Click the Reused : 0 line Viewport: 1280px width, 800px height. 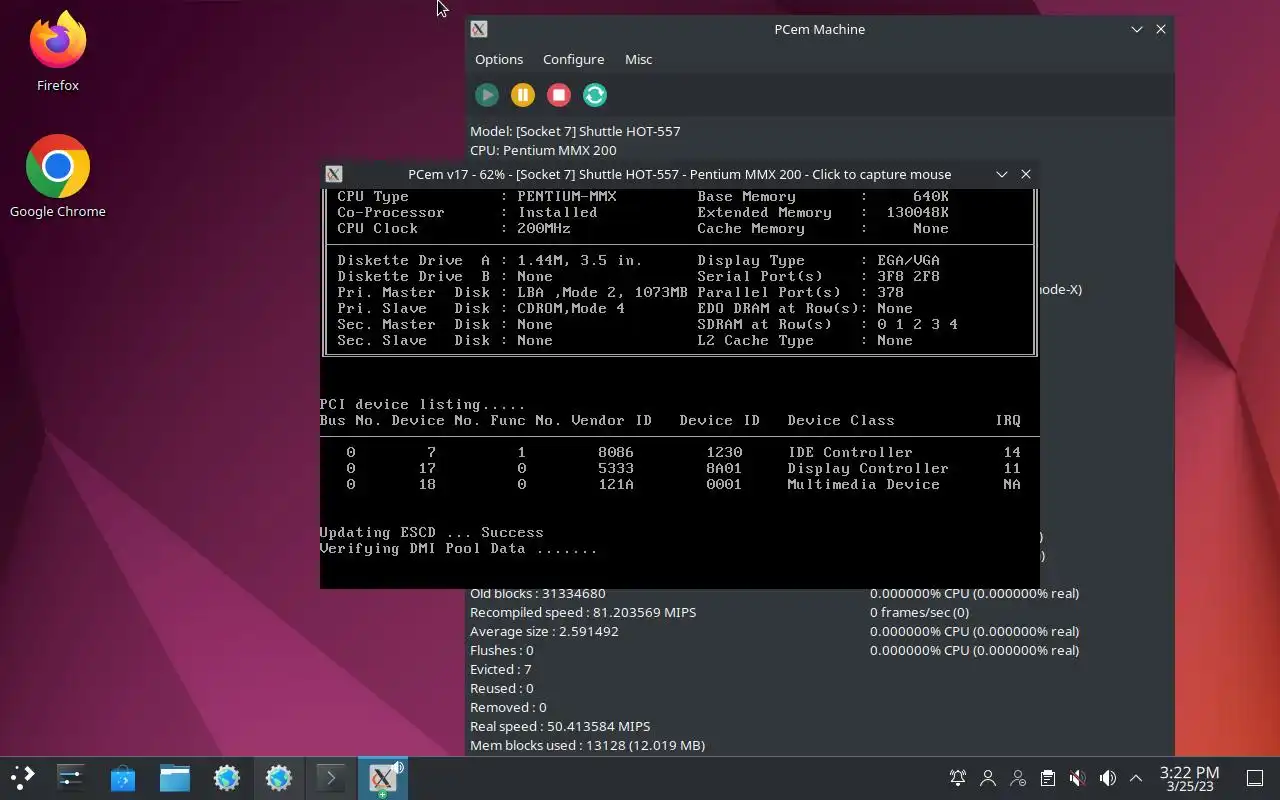502,688
